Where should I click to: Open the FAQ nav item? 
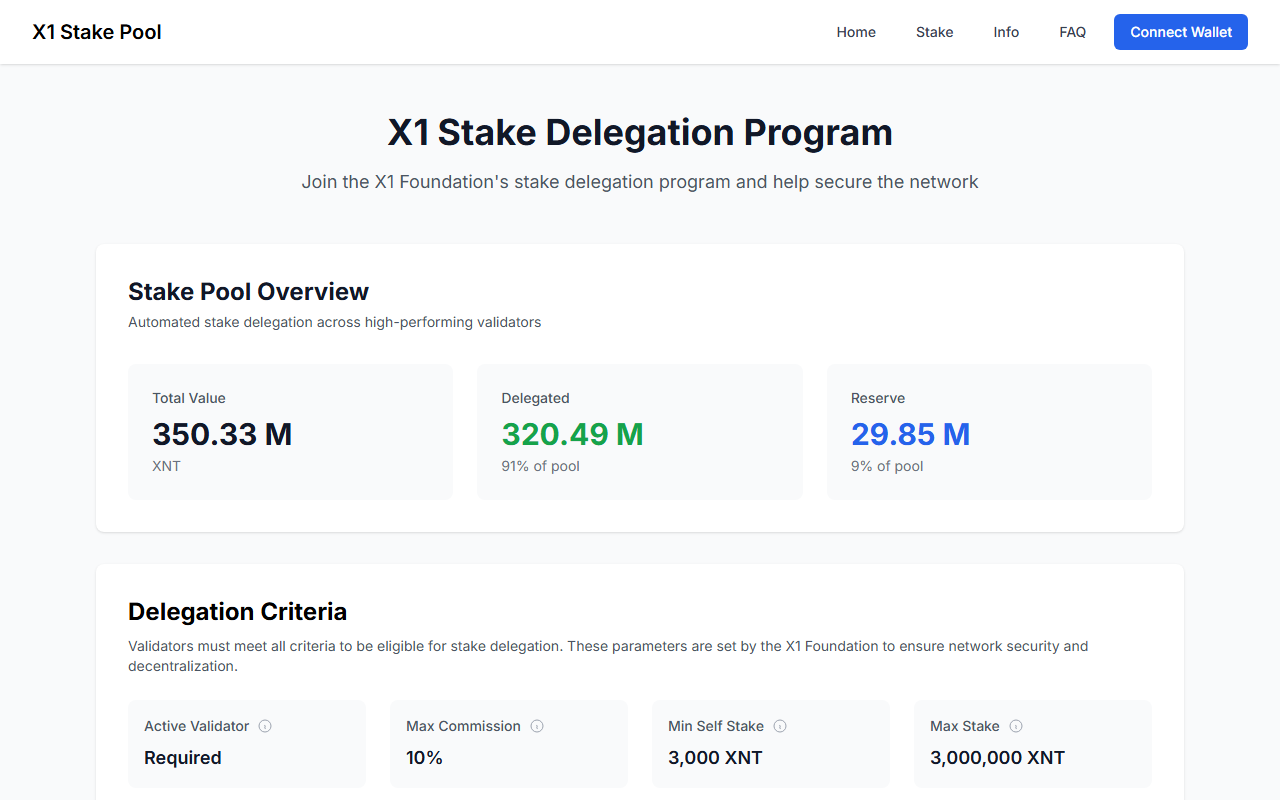1072,32
